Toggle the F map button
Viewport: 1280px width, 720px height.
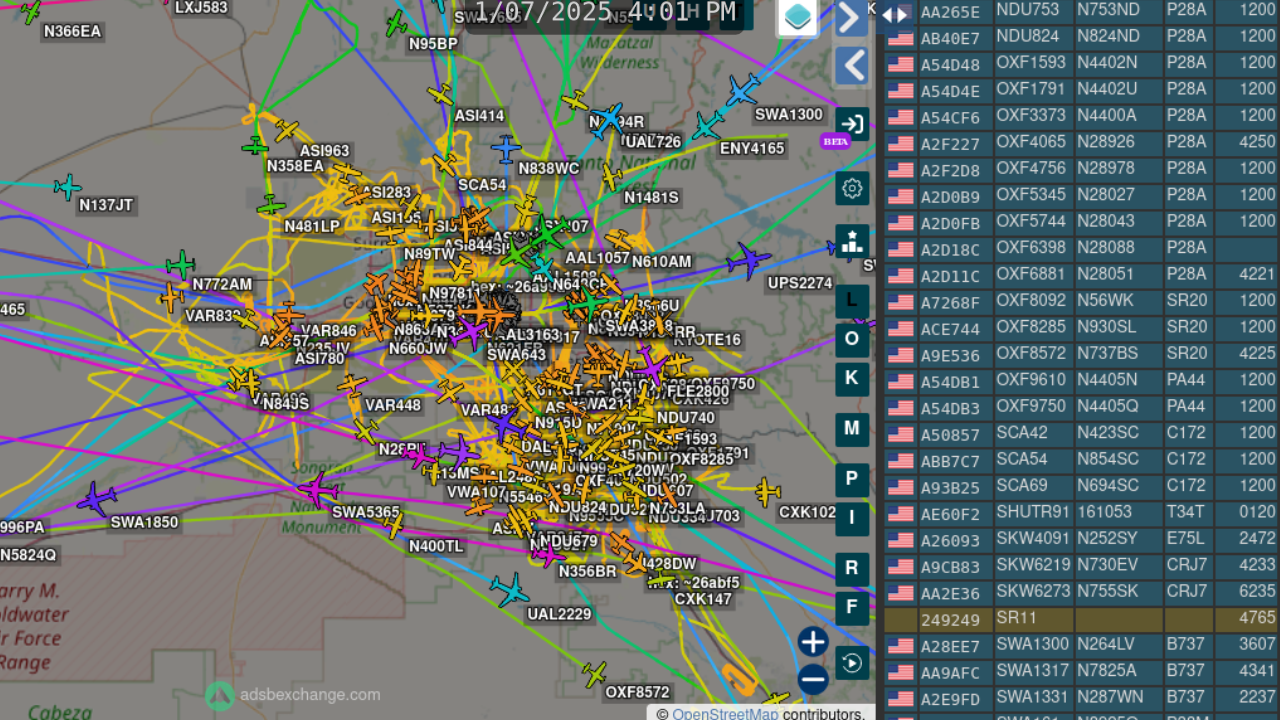[852, 607]
